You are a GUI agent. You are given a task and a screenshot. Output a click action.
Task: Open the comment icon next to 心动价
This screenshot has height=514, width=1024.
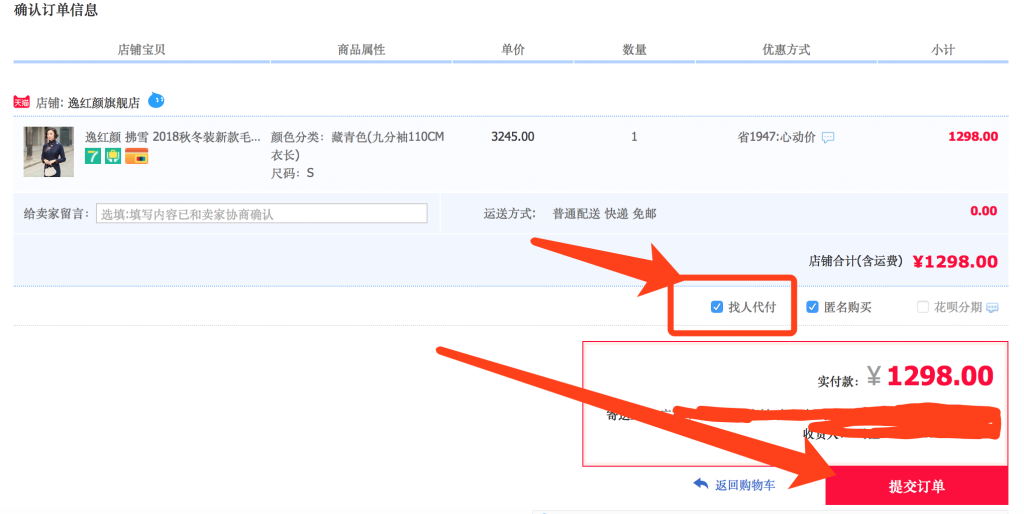[x=828, y=138]
